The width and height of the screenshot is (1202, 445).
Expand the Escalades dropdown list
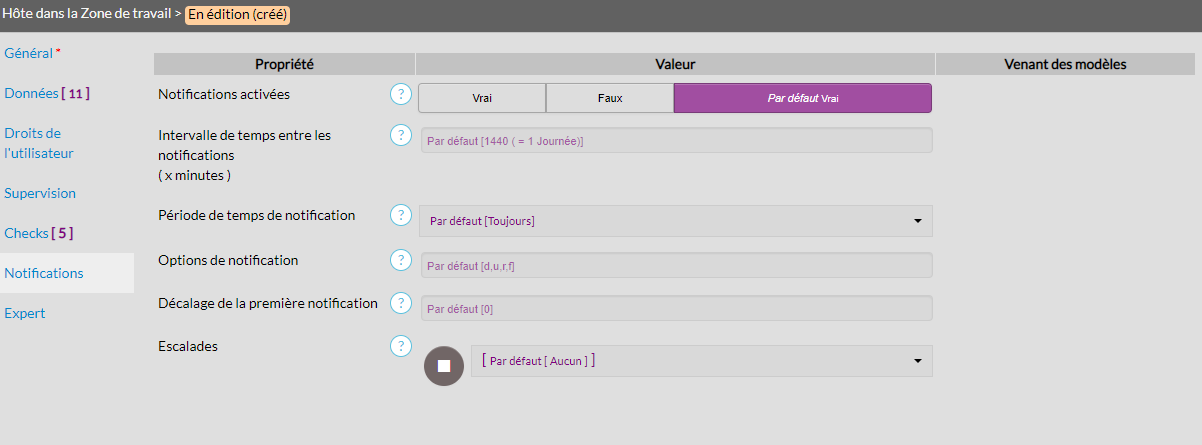(x=700, y=361)
